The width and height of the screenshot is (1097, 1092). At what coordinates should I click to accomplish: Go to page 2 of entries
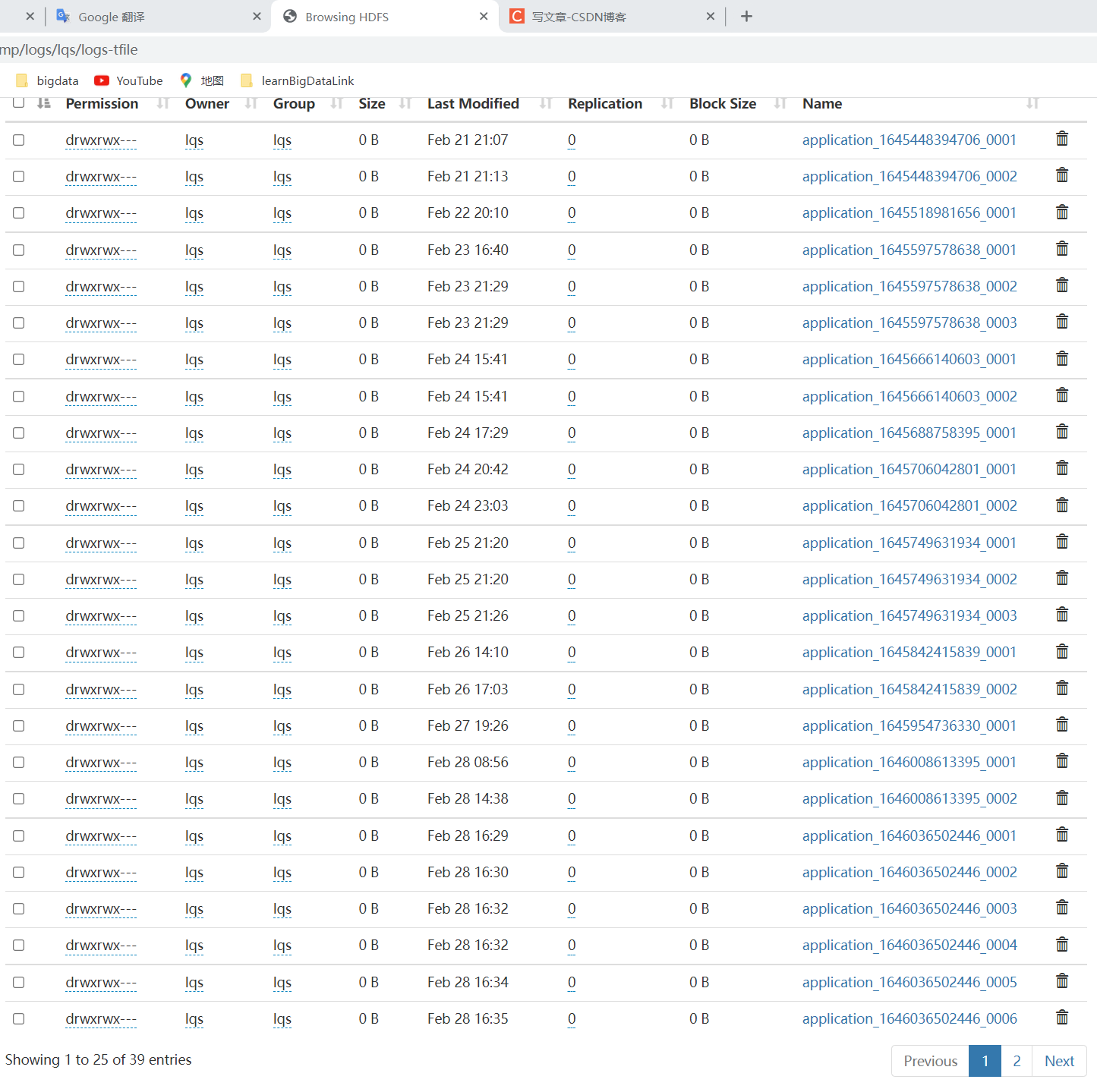pyautogui.click(x=1017, y=1061)
